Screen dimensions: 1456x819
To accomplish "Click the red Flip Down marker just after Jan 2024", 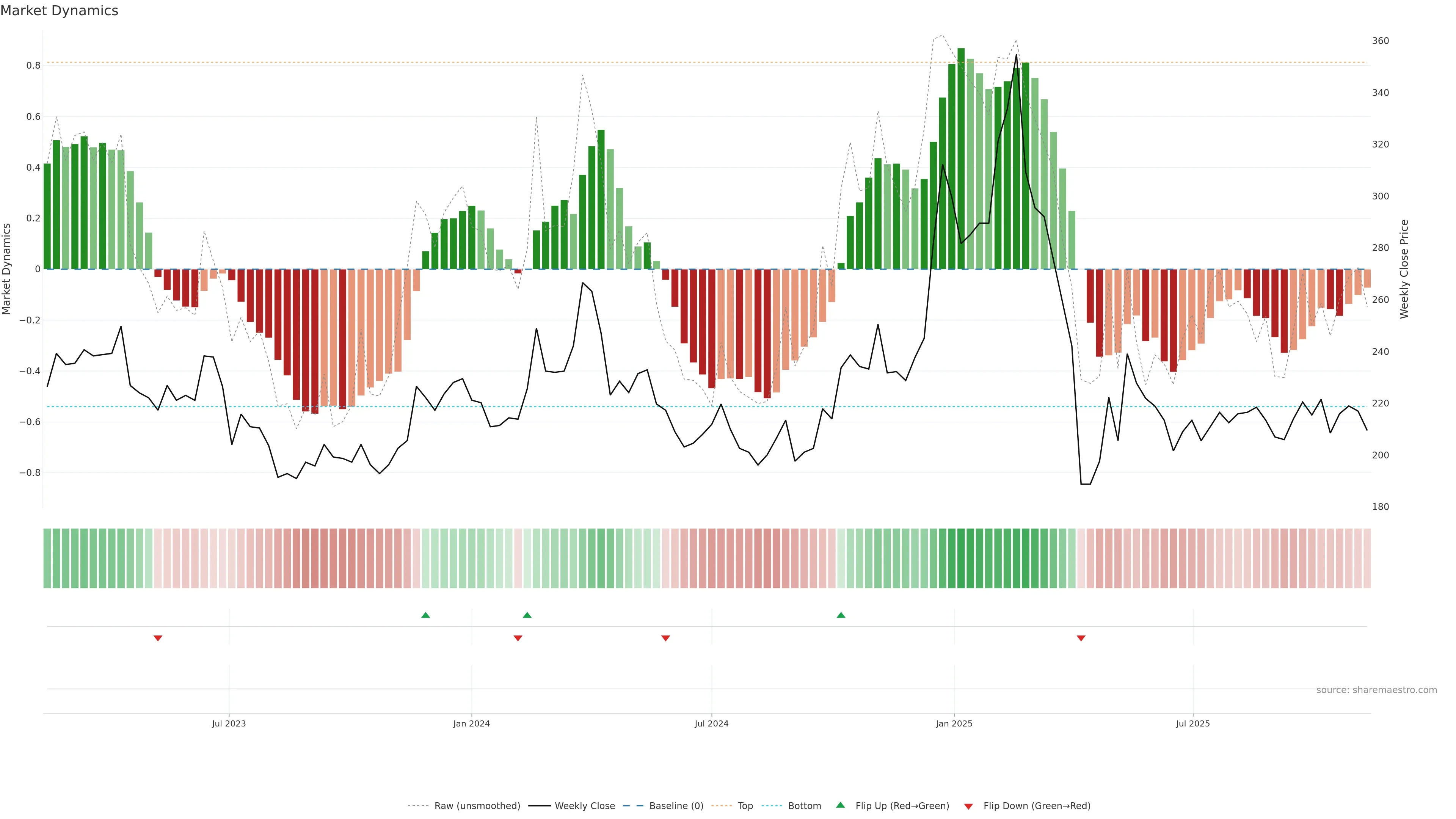I will click(x=518, y=638).
